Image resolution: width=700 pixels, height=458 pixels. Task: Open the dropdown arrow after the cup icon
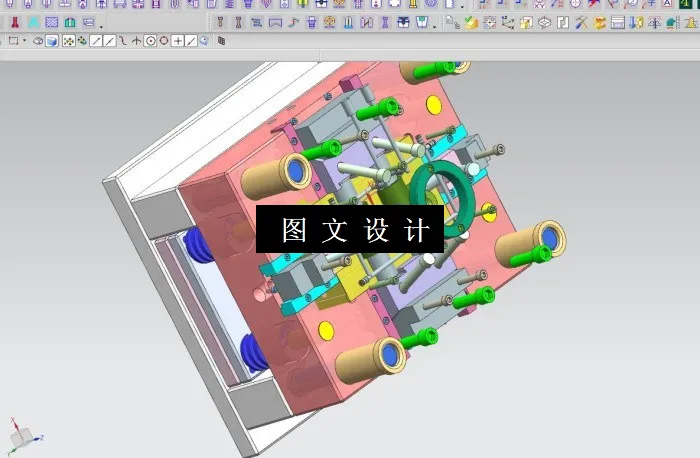[434, 26]
